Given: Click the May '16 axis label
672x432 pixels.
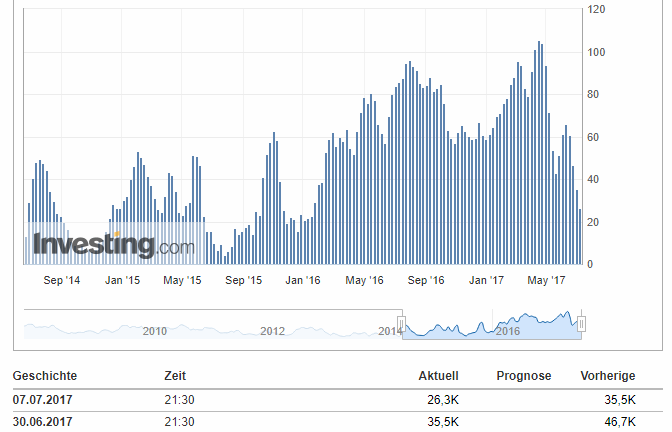Looking at the screenshot, I should (x=364, y=280).
